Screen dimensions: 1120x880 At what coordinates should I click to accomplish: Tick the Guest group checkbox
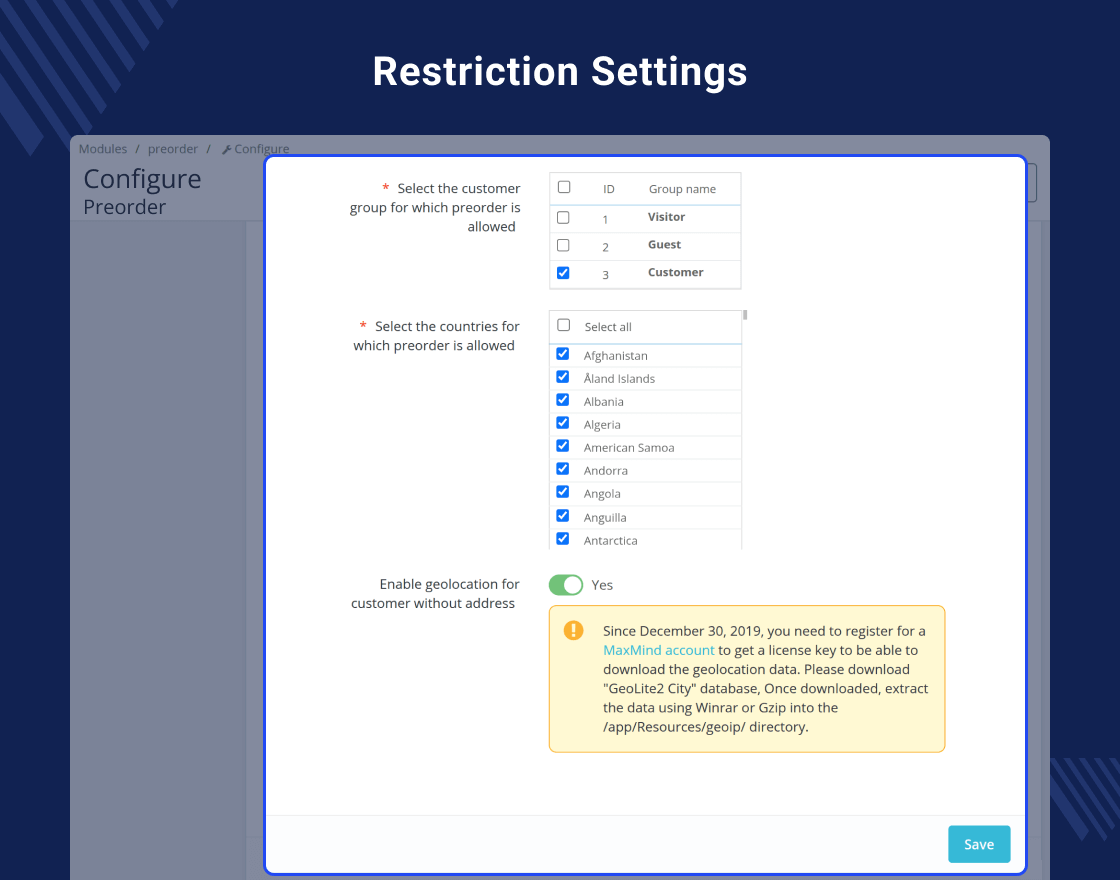[x=563, y=245]
